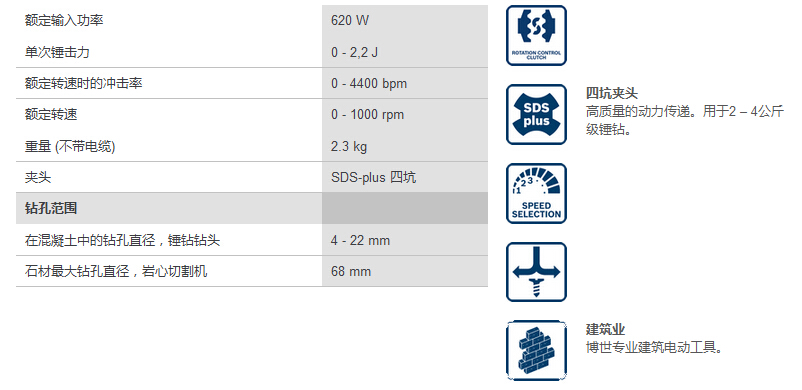Select the 0 - 4400 bpm impact rate value

click(369, 83)
